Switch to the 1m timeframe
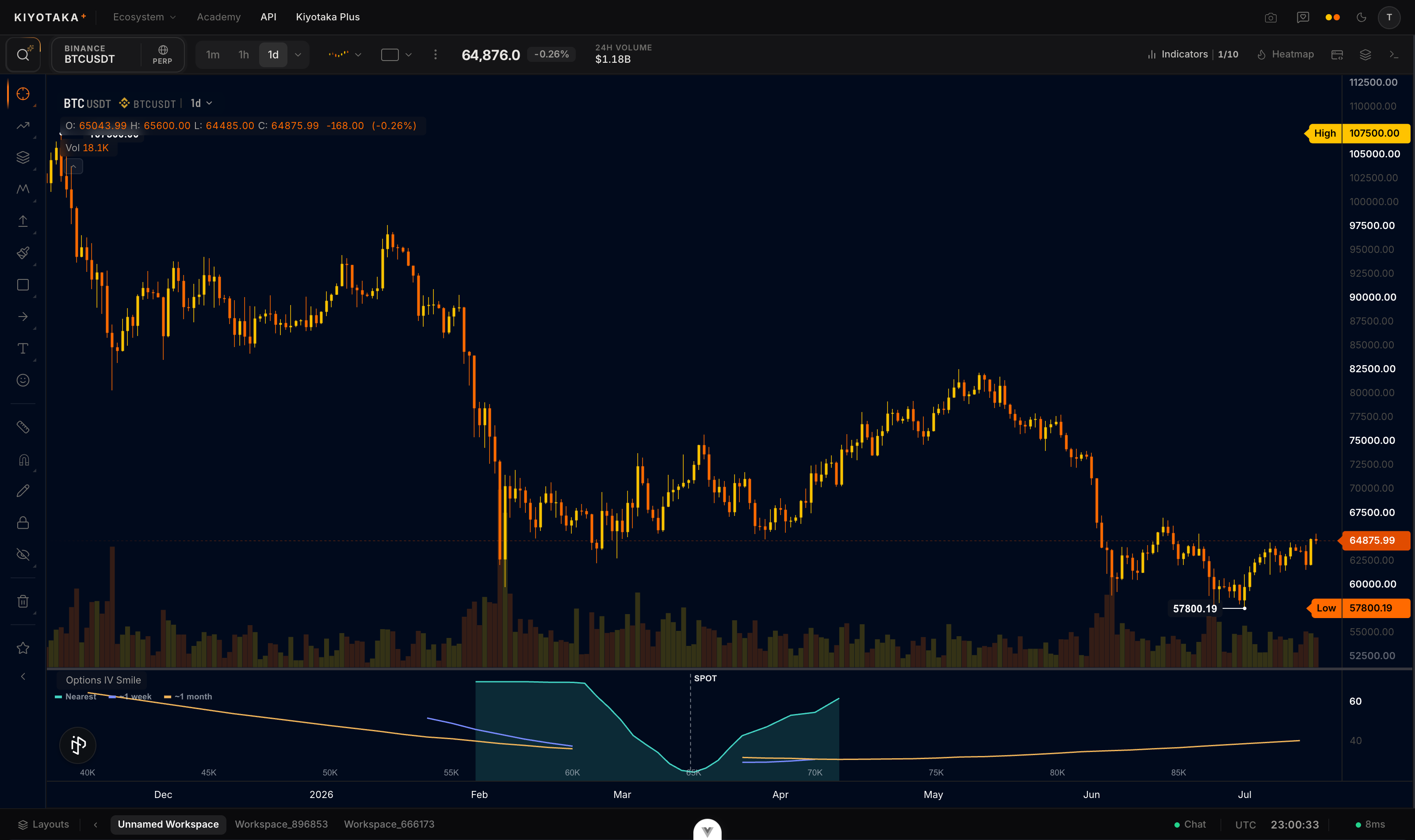 pyautogui.click(x=213, y=55)
